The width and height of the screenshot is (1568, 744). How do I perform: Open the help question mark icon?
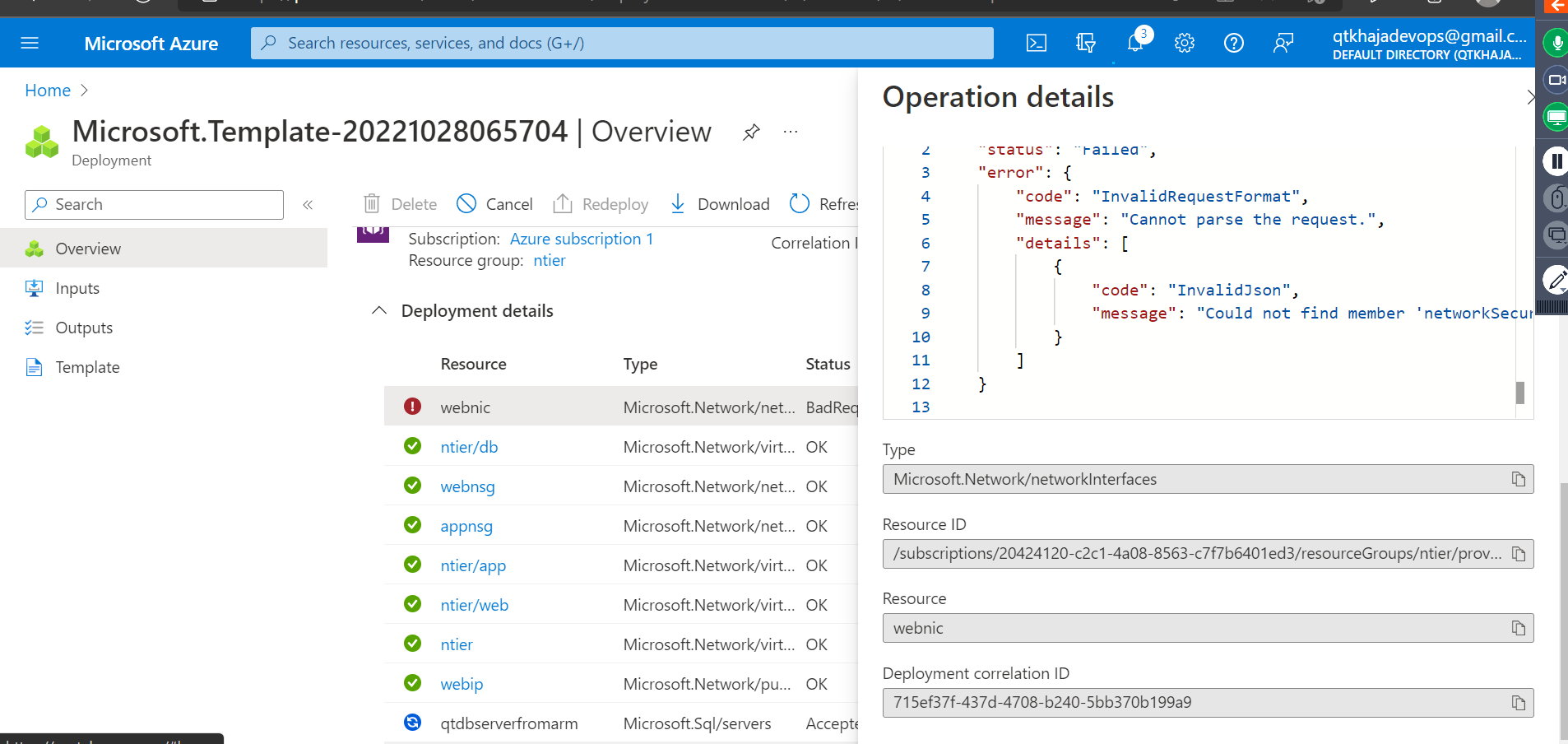pyautogui.click(x=1234, y=43)
